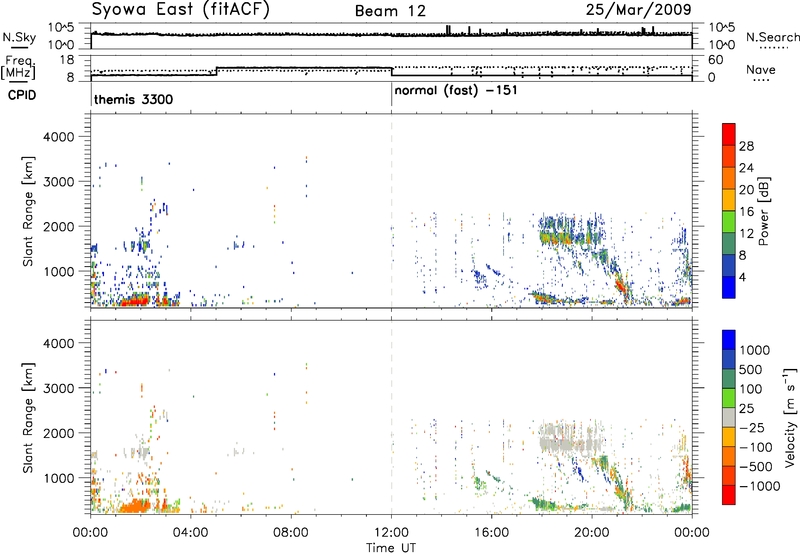Click the 'Time UT' axis title
The width and height of the screenshot is (800, 554).
(391, 548)
